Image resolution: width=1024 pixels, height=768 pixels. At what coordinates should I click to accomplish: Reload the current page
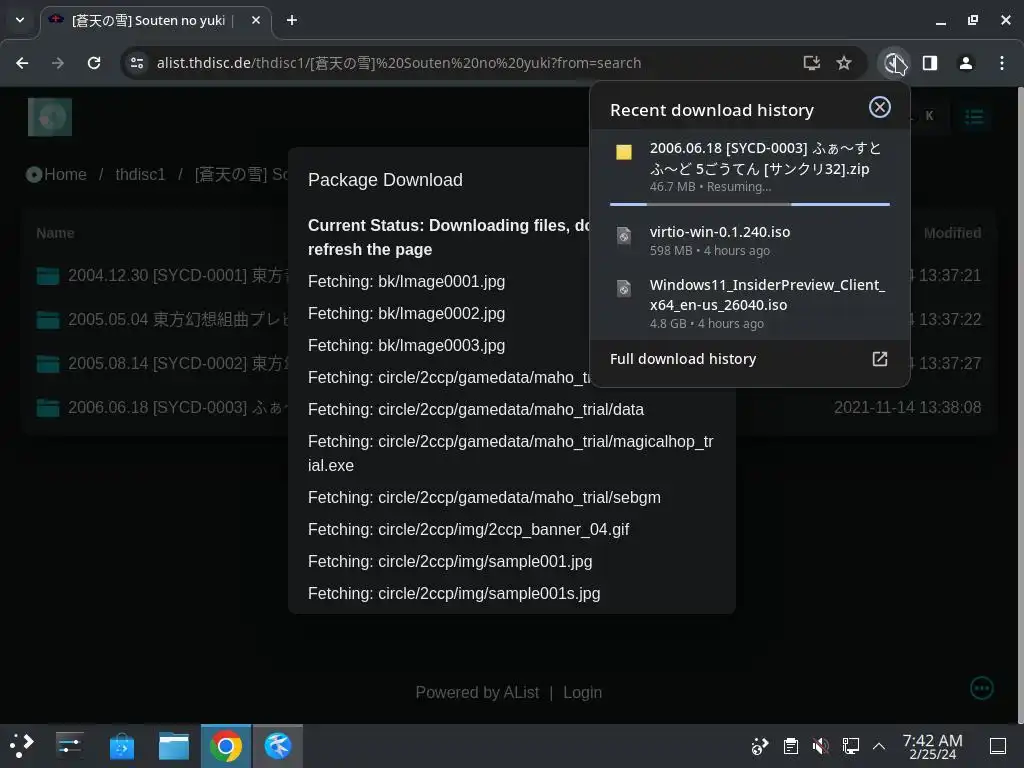coord(94,63)
